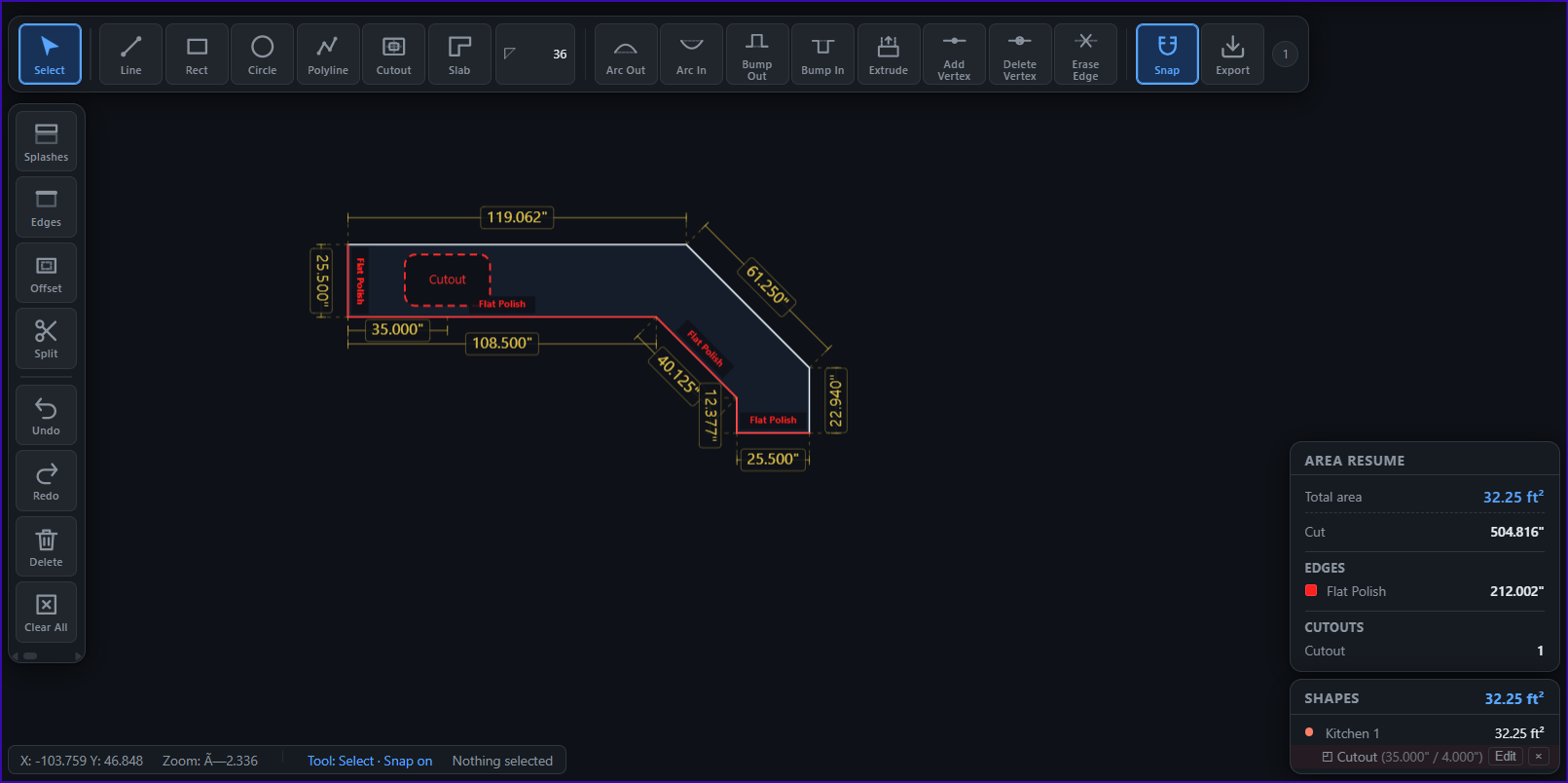This screenshot has height=783, width=1568.
Task: Select the Kitchen 1 shape row
Action: pos(1424,733)
